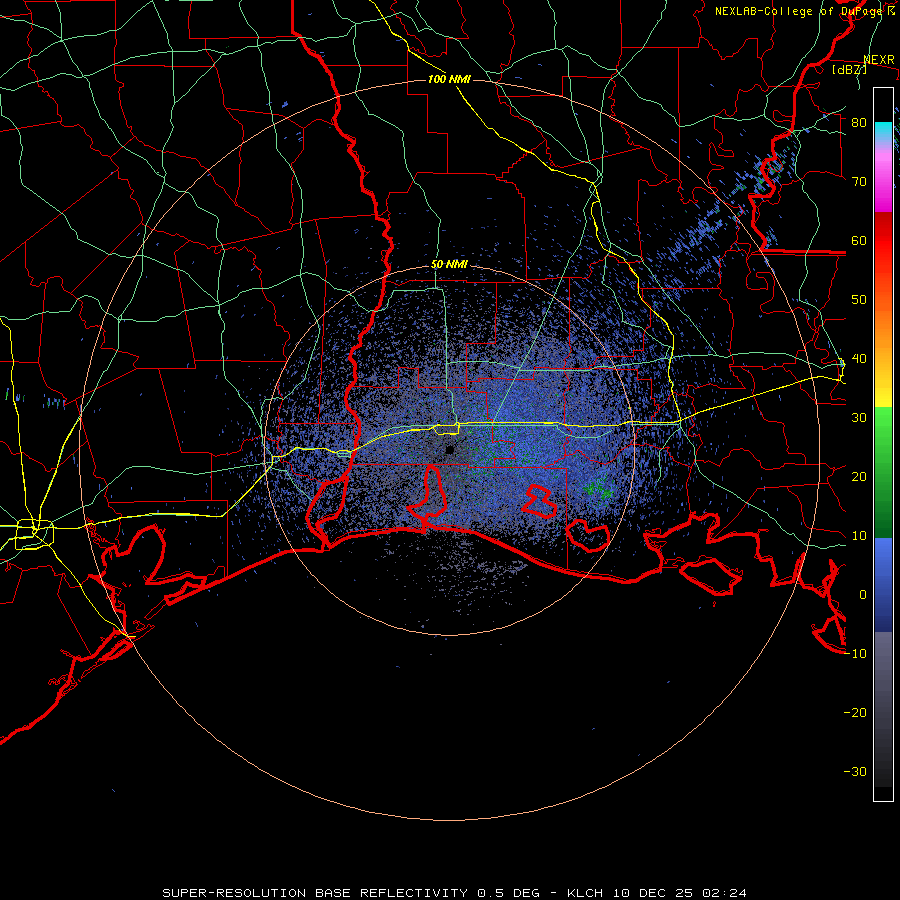Click the -30 value on the dBZ scale

(x=855, y=772)
